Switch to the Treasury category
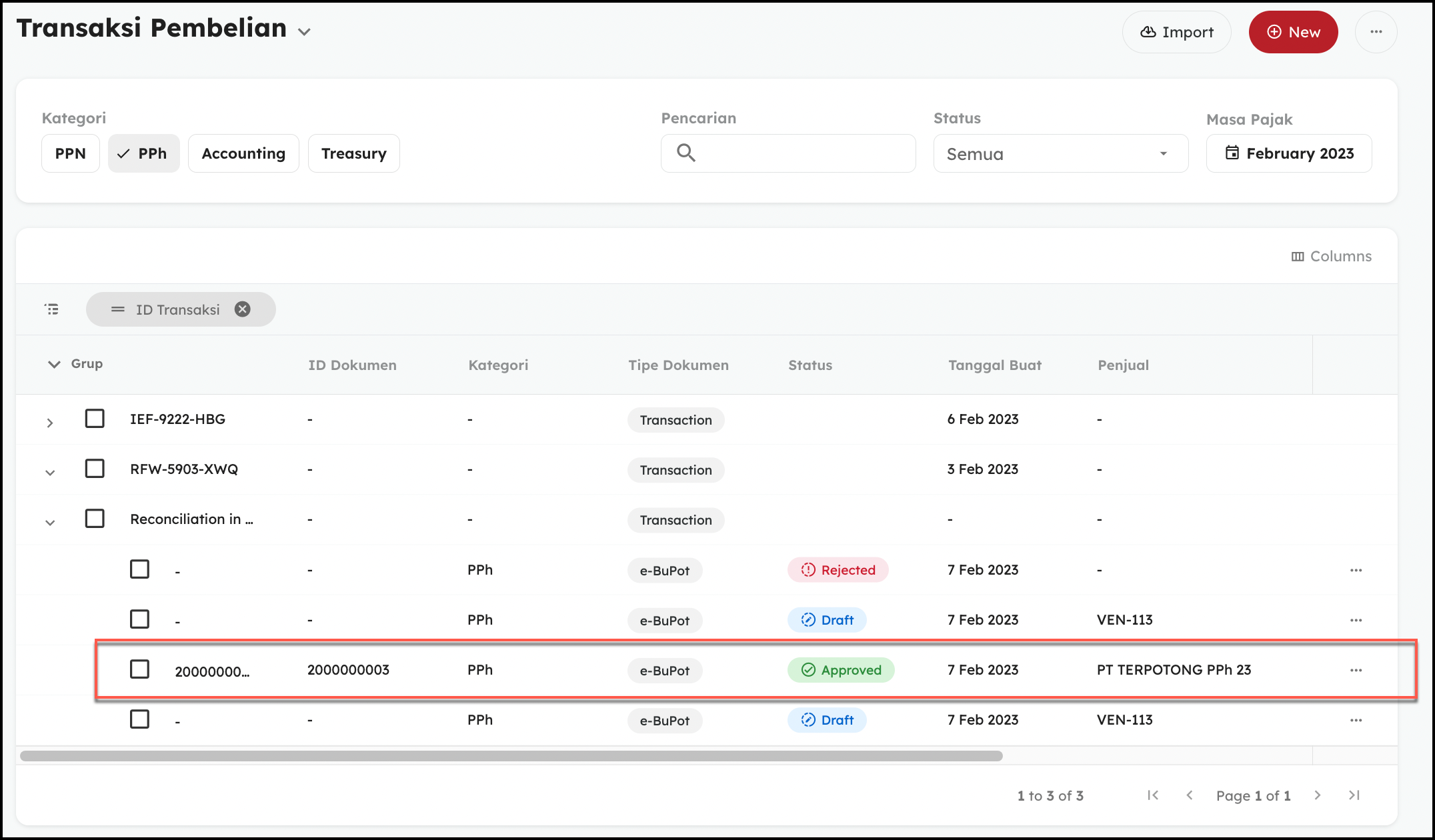This screenshot has height=840, width=1435. click(x=353, y=153)
